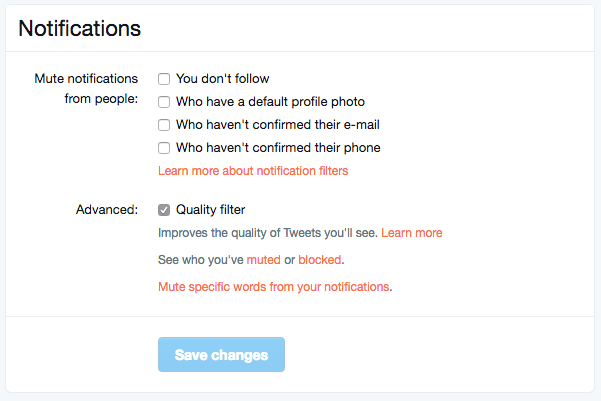Click "Who haven't confirmed their phone" label

(x=278, y=148)
